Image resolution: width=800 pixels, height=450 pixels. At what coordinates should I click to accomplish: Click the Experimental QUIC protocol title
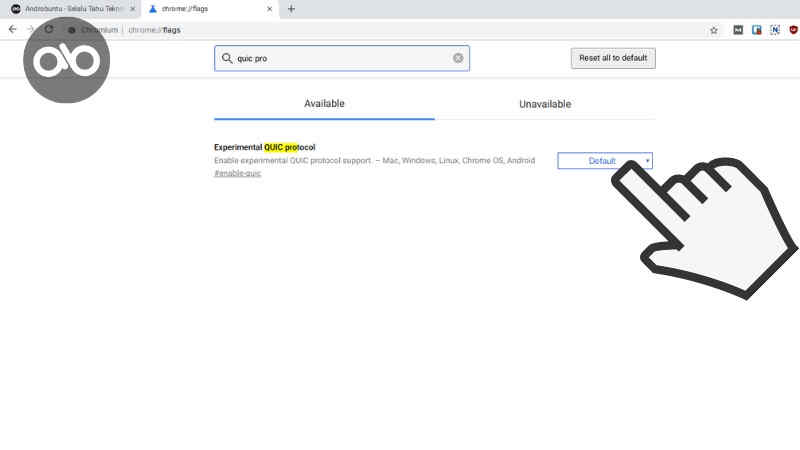coord(265,147)
